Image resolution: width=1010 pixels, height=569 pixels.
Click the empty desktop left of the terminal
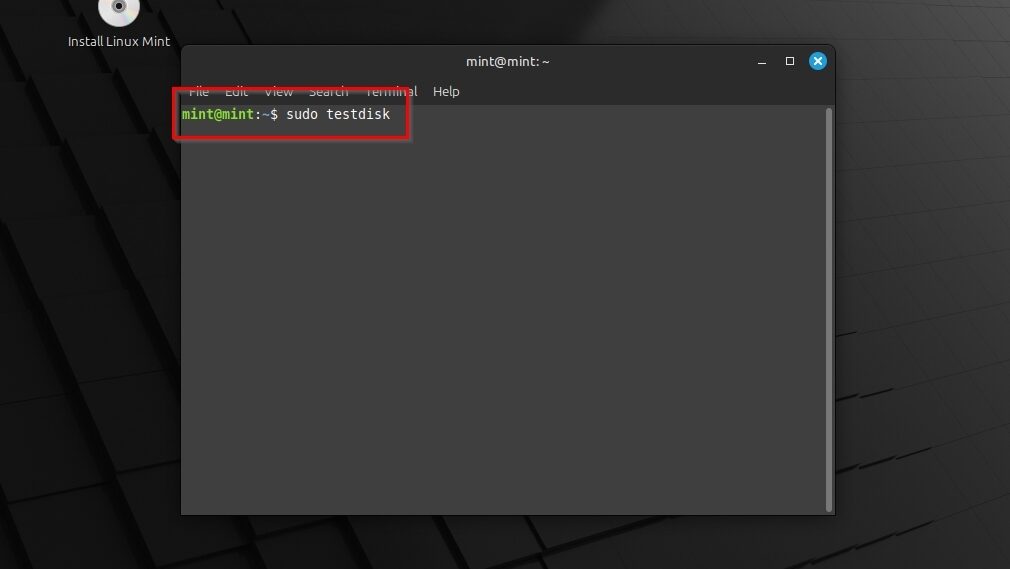(90, 300)
